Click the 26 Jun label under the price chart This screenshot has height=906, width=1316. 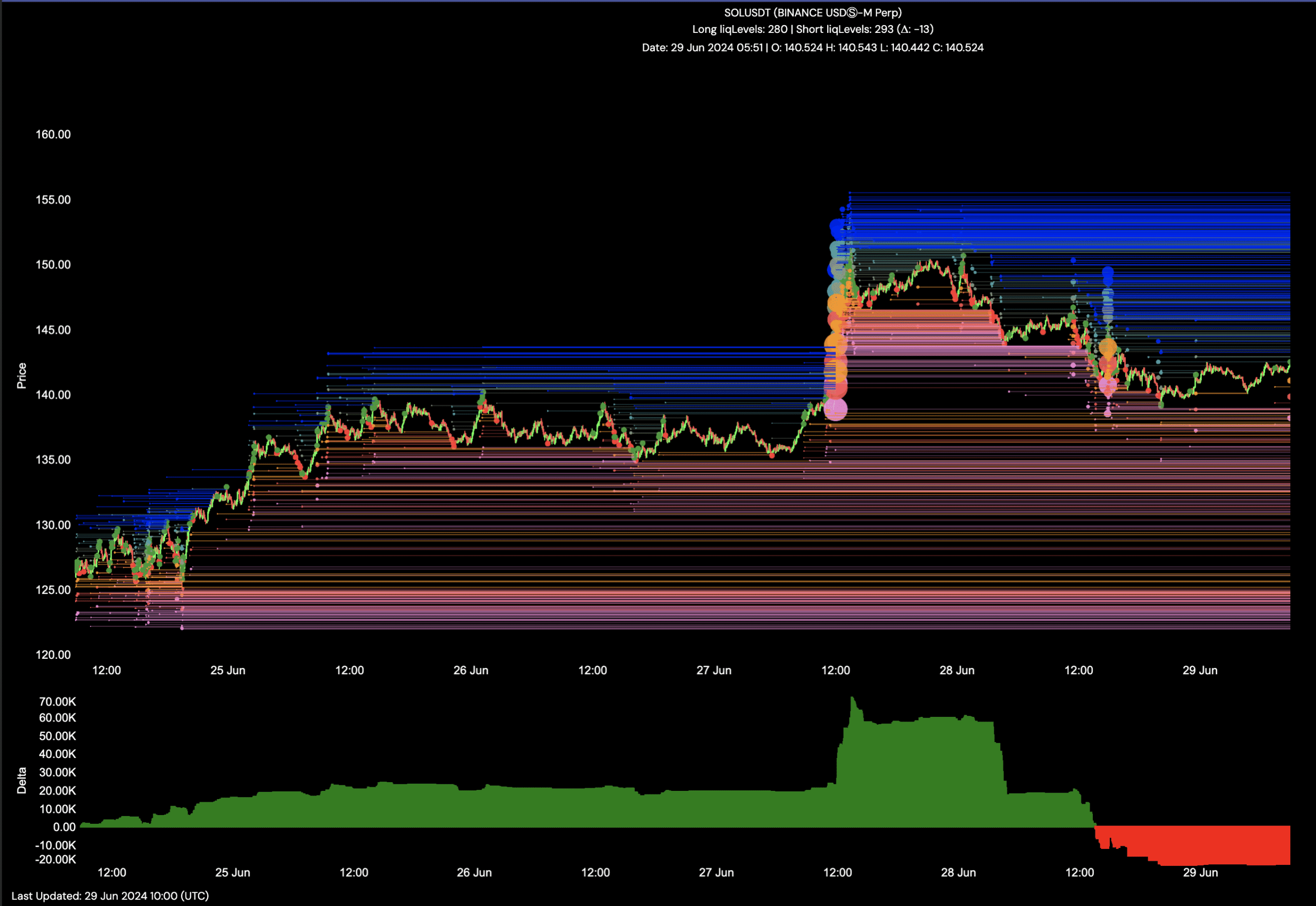point(471,671)
